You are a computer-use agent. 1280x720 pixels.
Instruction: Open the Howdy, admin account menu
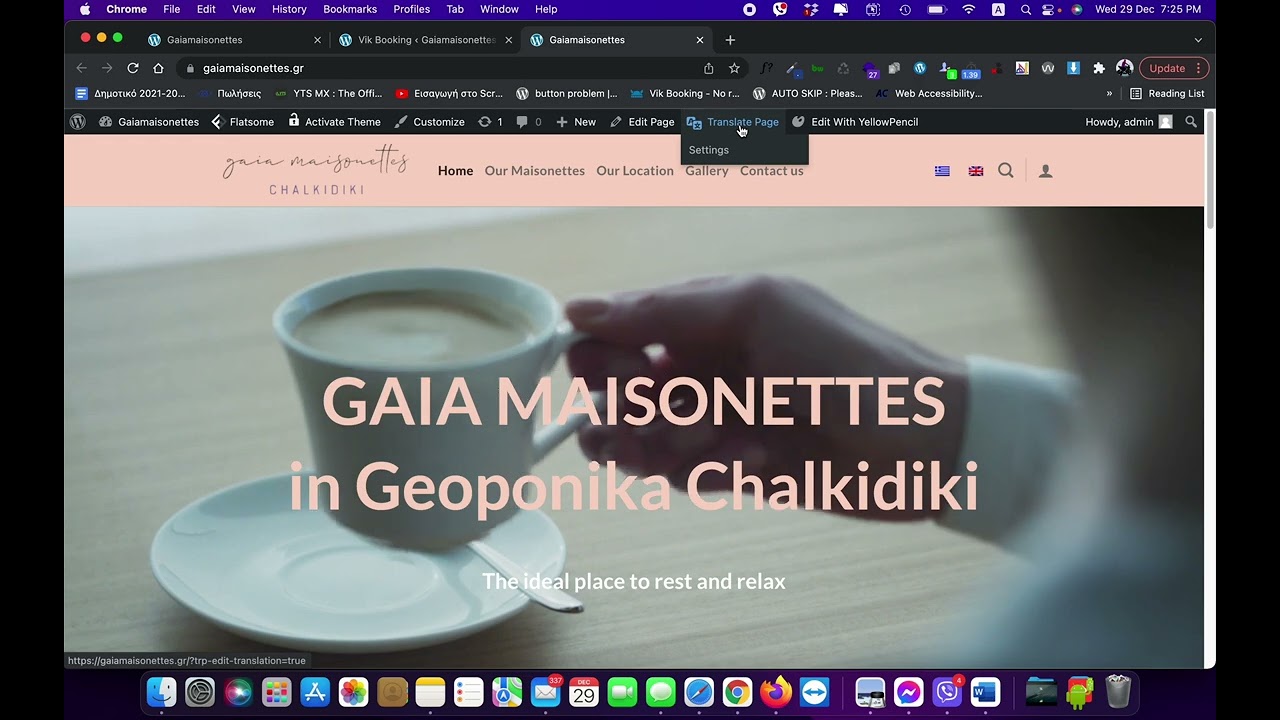click(1128, 122)
